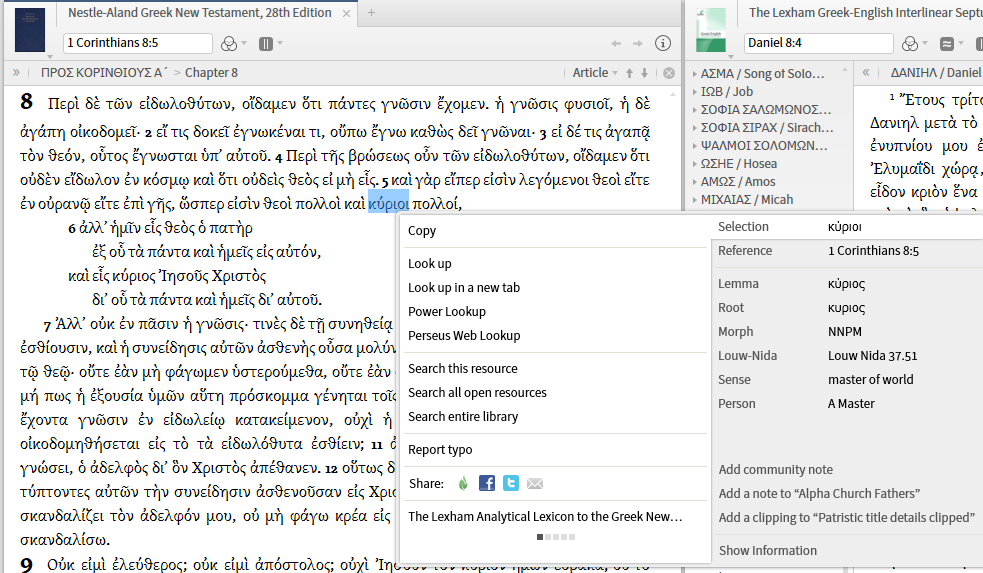Go forward with right arrow in Nestle-Aland toolbar
The width and height of the screenshot is (983, 573).
point(638,43)
